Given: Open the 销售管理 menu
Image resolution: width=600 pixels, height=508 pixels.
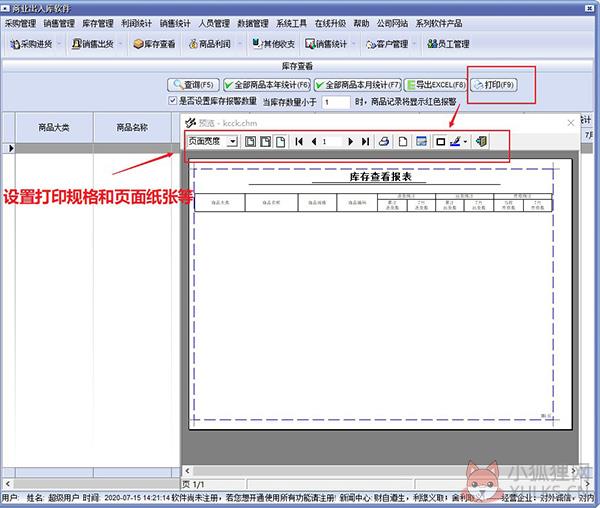Looking at the screenshot, I should coord(59,23).
